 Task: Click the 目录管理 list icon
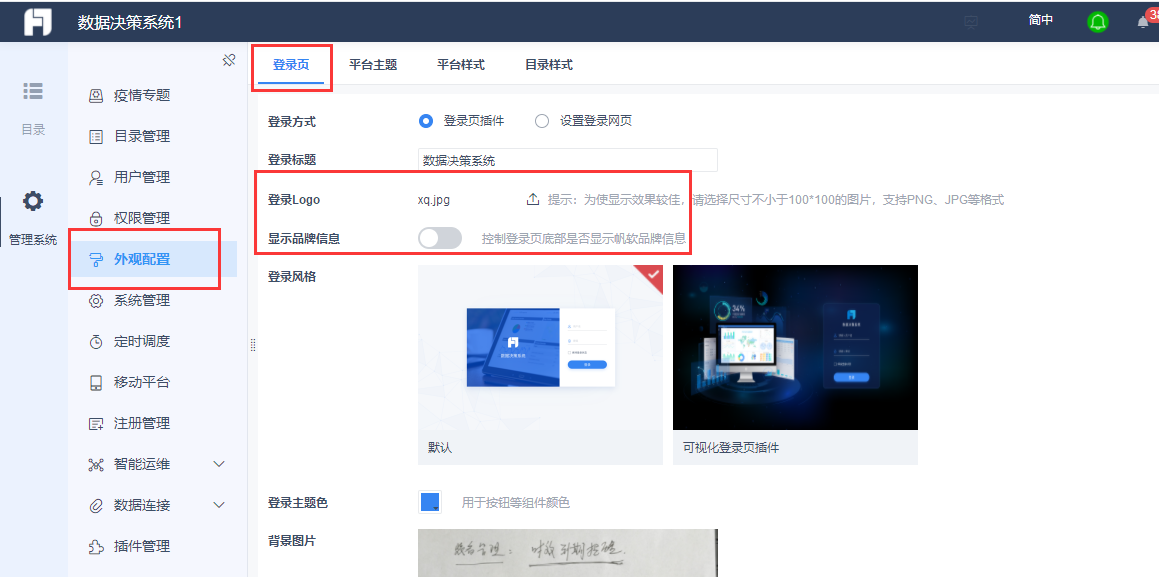pyautogui.click(x=96, y=137)
